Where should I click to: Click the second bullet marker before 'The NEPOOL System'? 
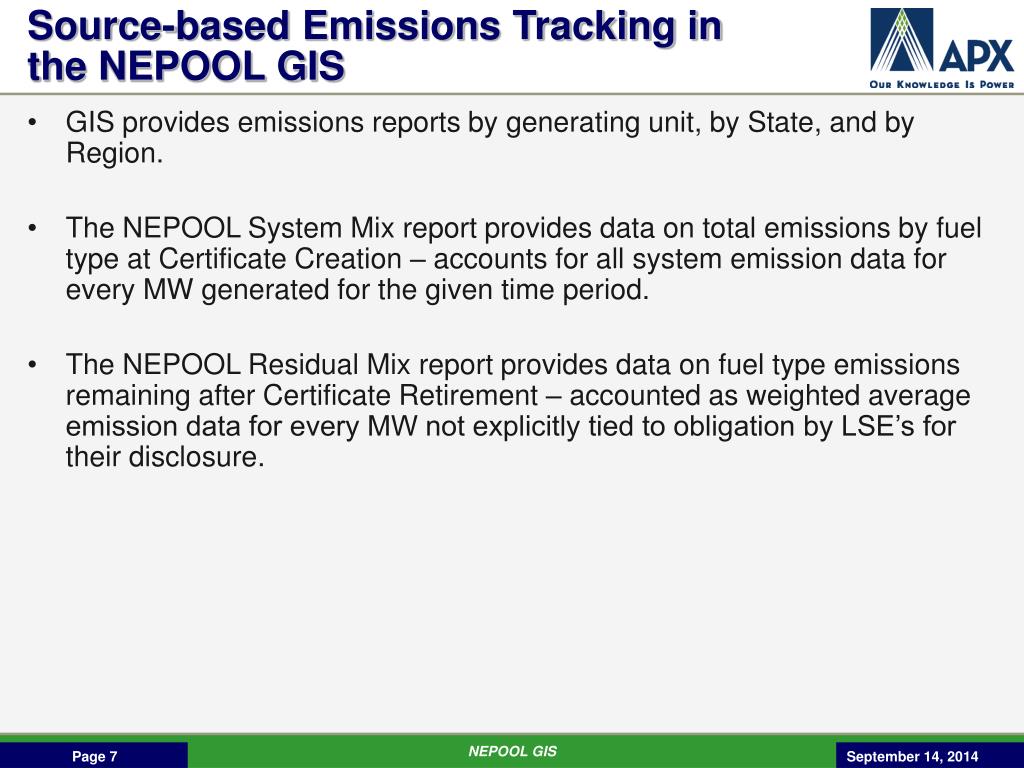click(x=35, y=230)
